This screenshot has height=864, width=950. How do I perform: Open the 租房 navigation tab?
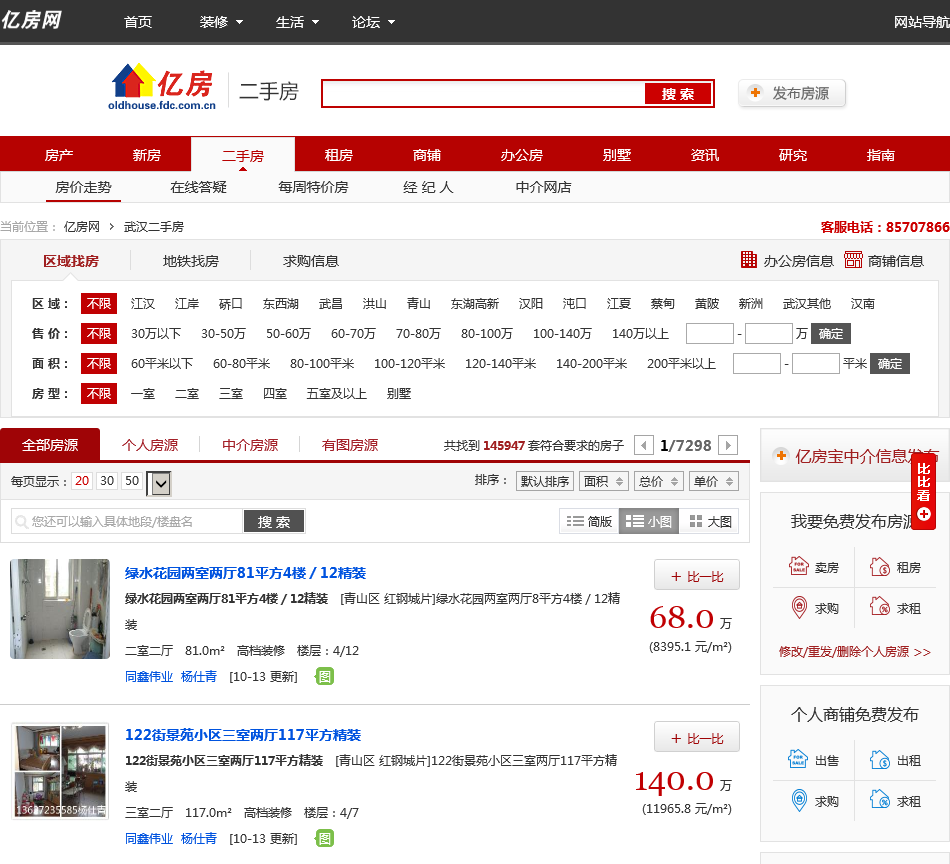coord(339,155)
